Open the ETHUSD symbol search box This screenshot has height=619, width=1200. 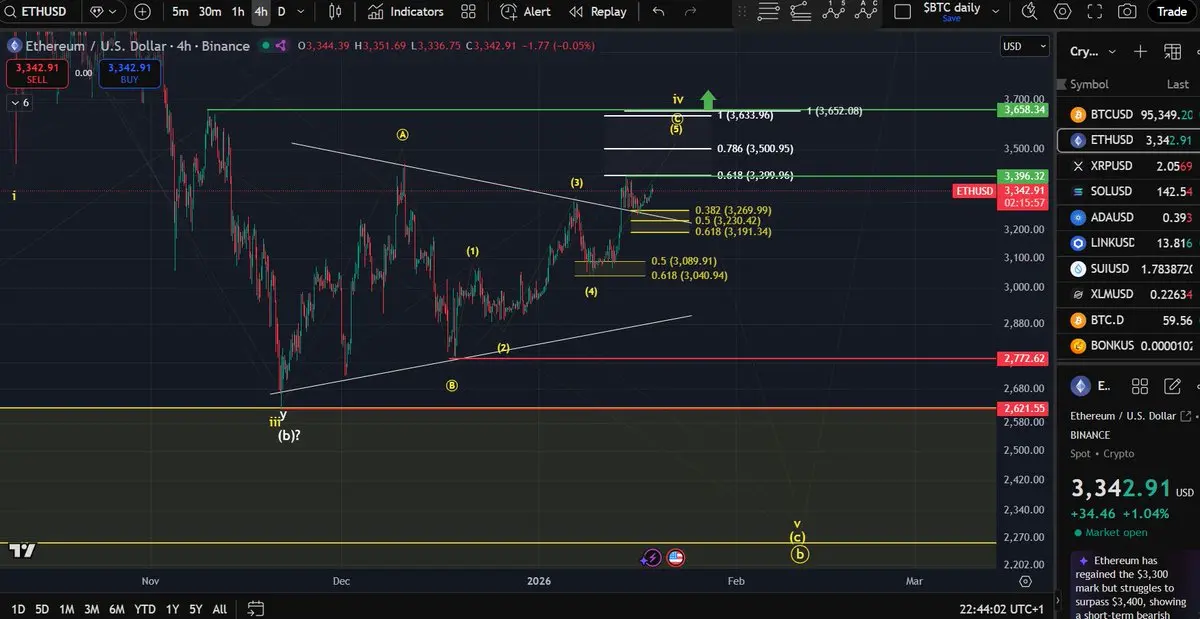pyautogui.click(x=40, y=12)
